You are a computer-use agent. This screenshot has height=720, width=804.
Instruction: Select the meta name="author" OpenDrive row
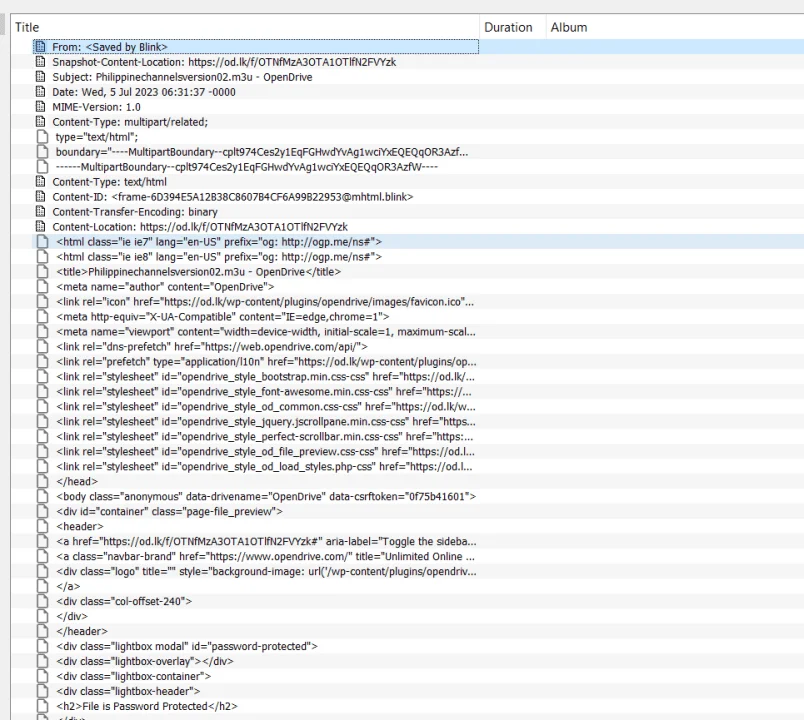[255, 287]
